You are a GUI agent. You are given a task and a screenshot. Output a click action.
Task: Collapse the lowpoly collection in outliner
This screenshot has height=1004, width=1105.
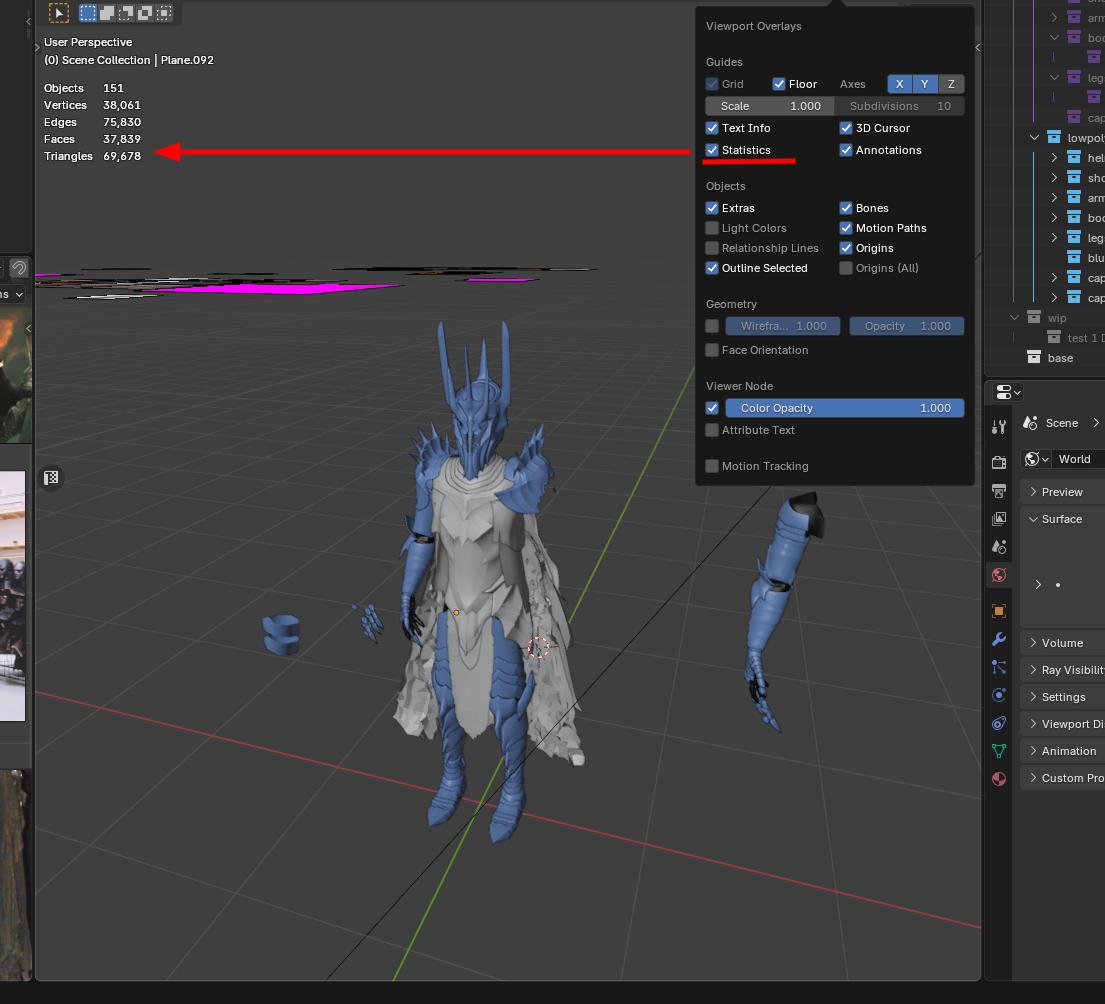pos(1034,138)
